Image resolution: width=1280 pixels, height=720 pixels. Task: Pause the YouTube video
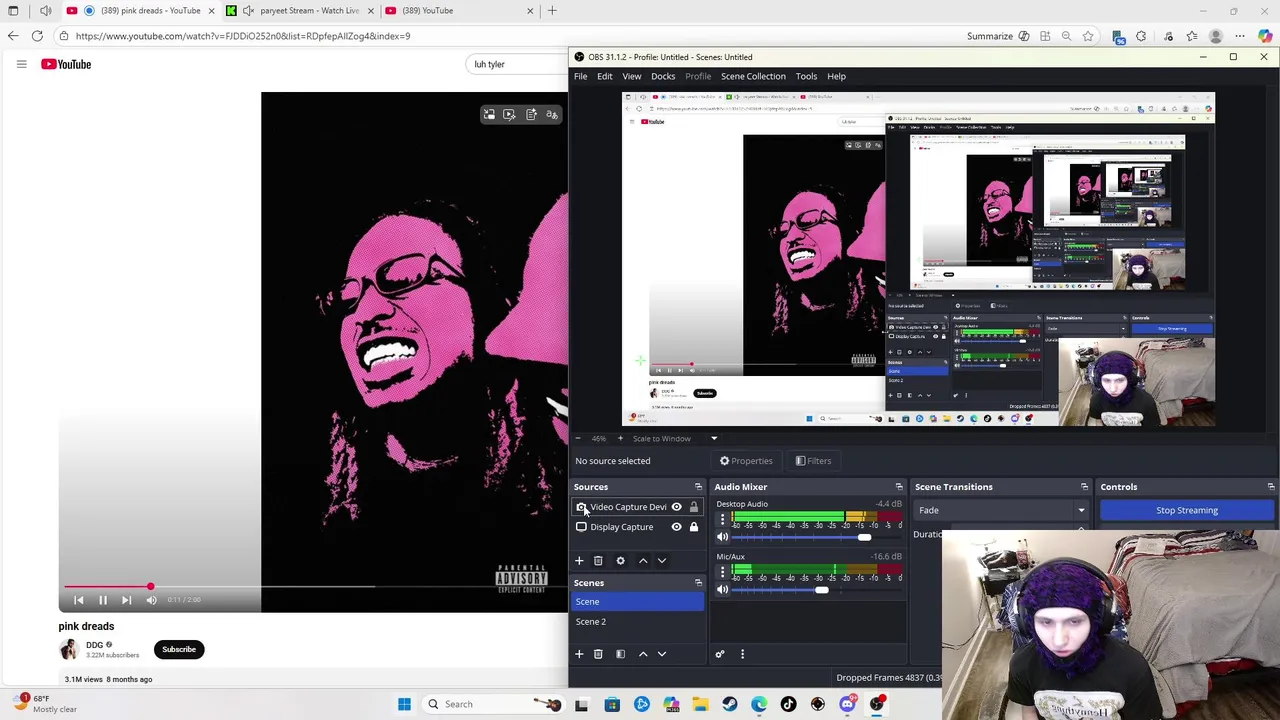pos(102,600)
